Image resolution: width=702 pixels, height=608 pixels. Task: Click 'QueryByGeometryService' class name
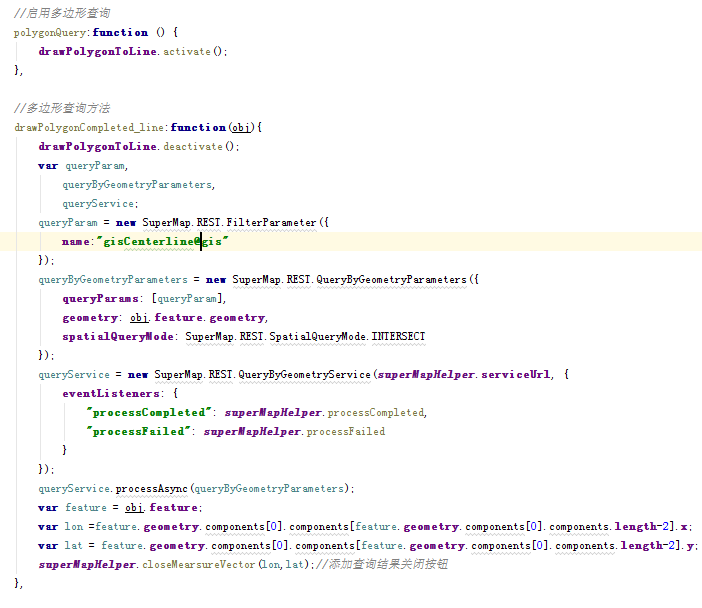coord(304,374)
